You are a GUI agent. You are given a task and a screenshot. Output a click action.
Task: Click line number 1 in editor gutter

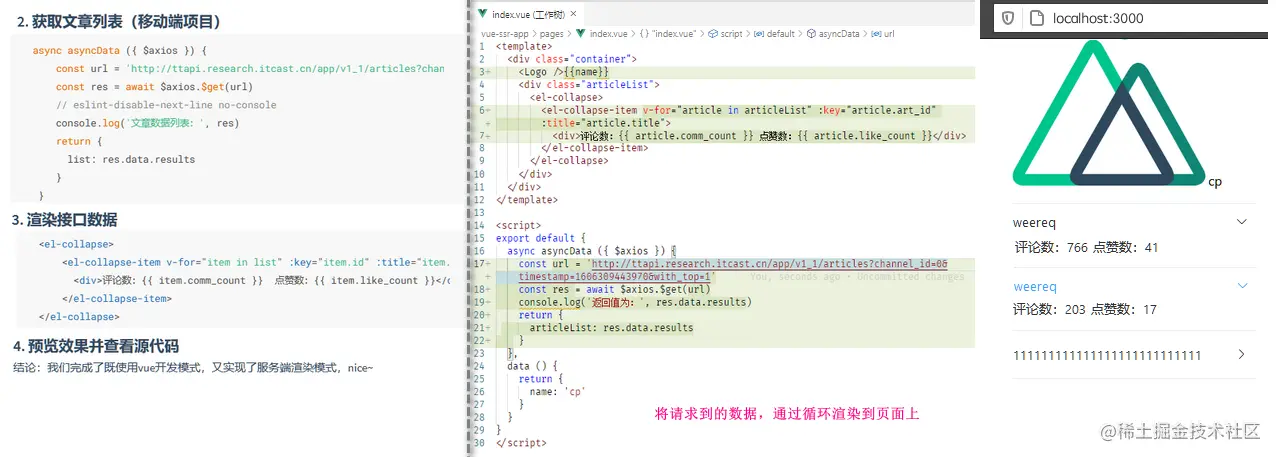point(482,46)
